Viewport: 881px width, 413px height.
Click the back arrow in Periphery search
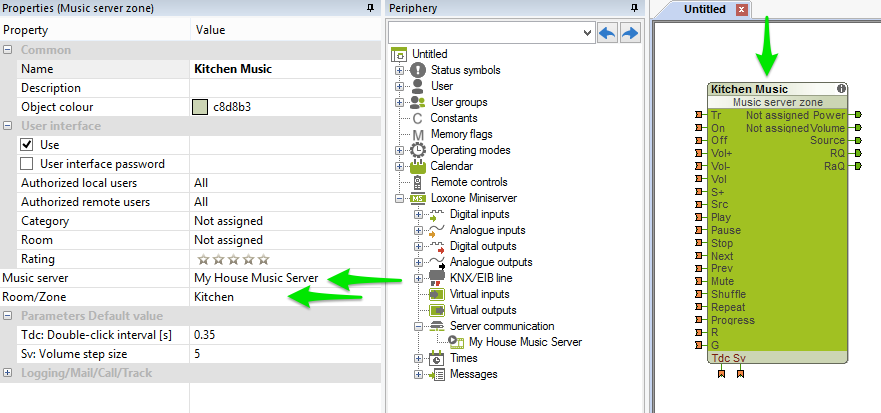tap(607, 33)
